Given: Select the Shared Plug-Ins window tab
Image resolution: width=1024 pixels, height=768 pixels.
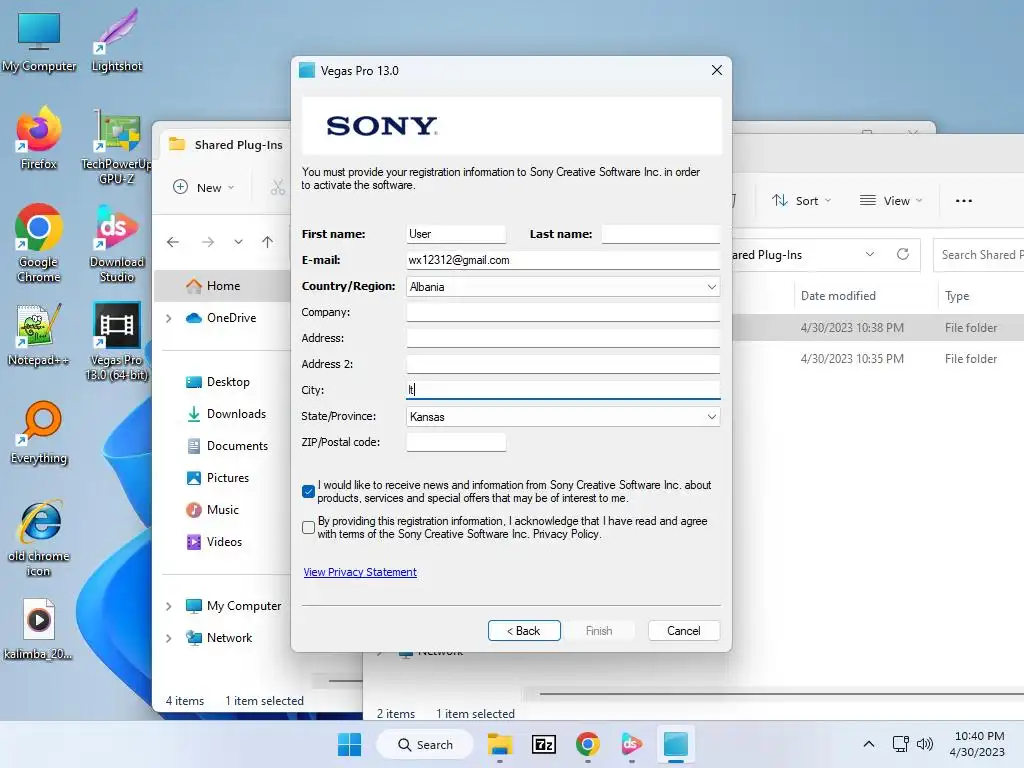Looking at the screenshot, I should pos(225,145).
